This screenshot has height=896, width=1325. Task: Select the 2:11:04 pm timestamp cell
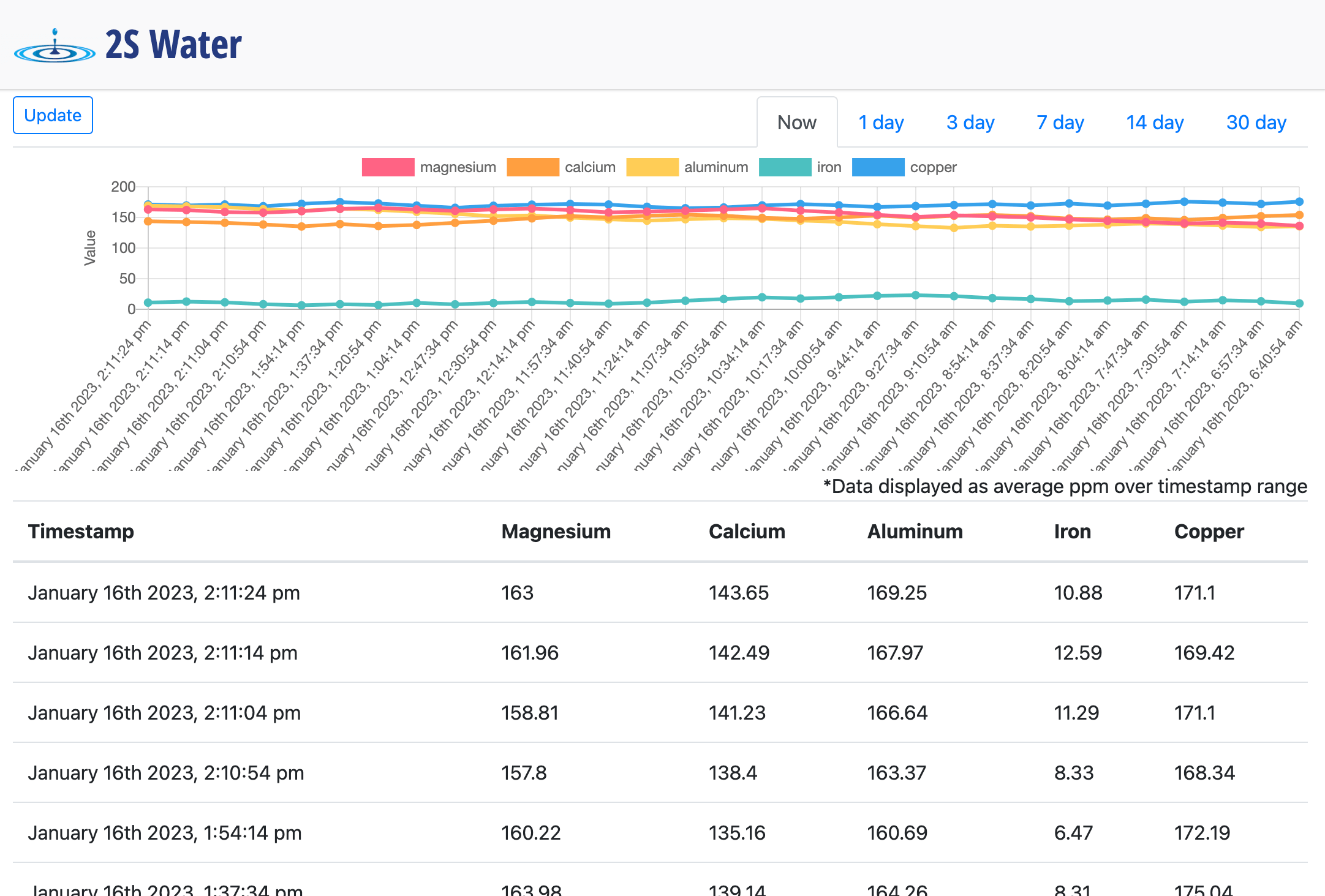[x=164, y=712]
